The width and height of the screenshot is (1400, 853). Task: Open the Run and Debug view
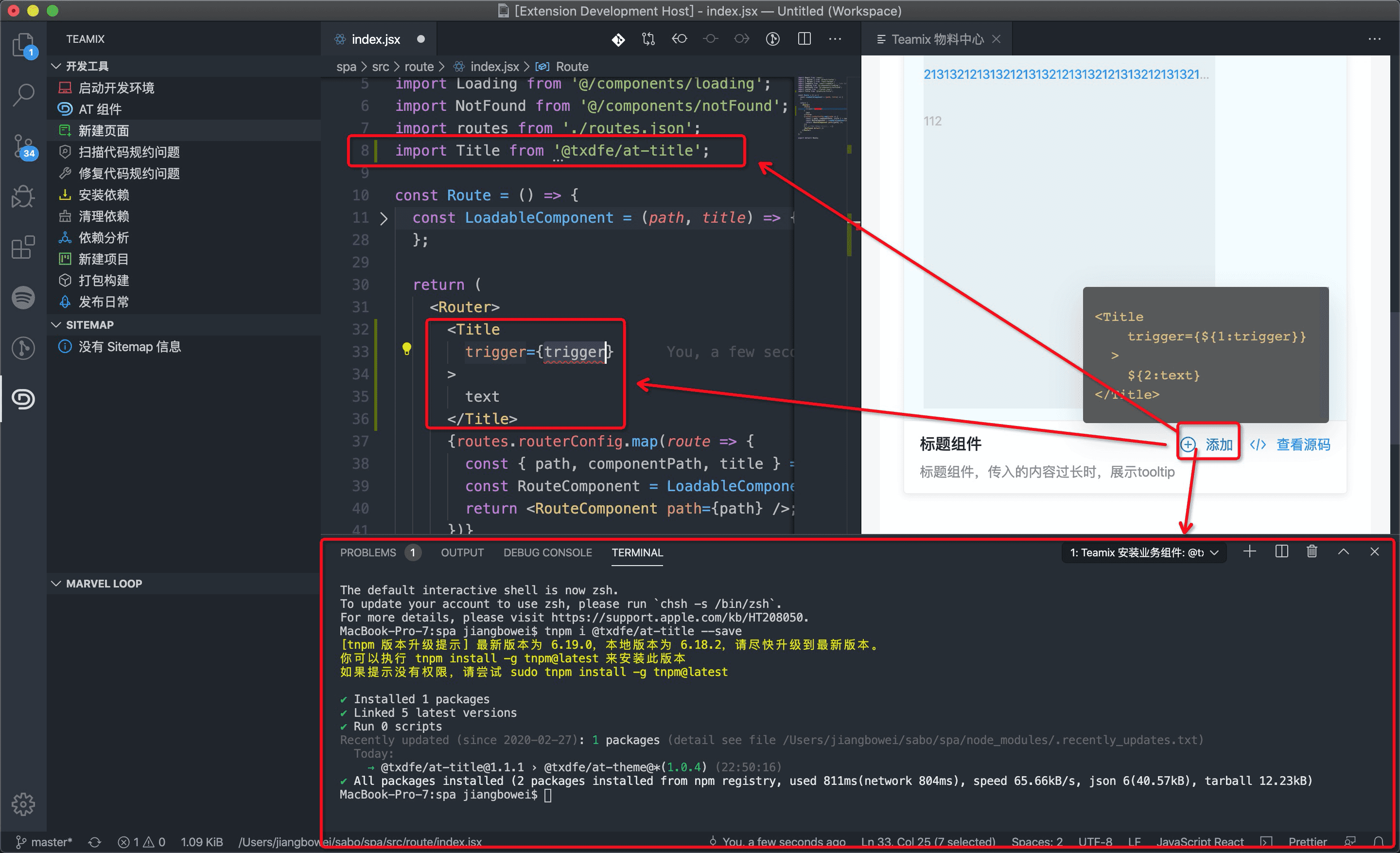click(23, 196)
